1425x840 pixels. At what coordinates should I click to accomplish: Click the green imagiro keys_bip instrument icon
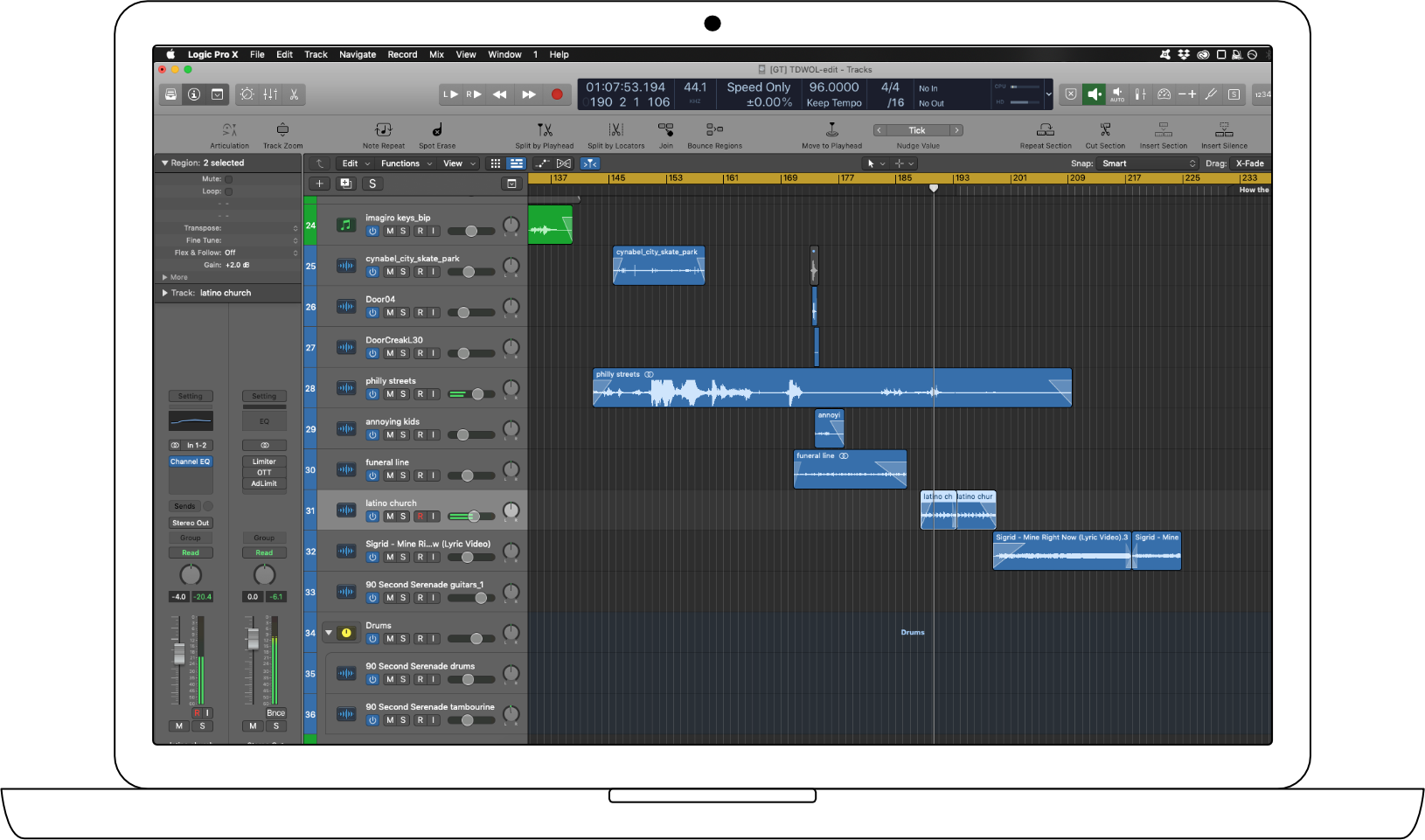click(346, 226)
